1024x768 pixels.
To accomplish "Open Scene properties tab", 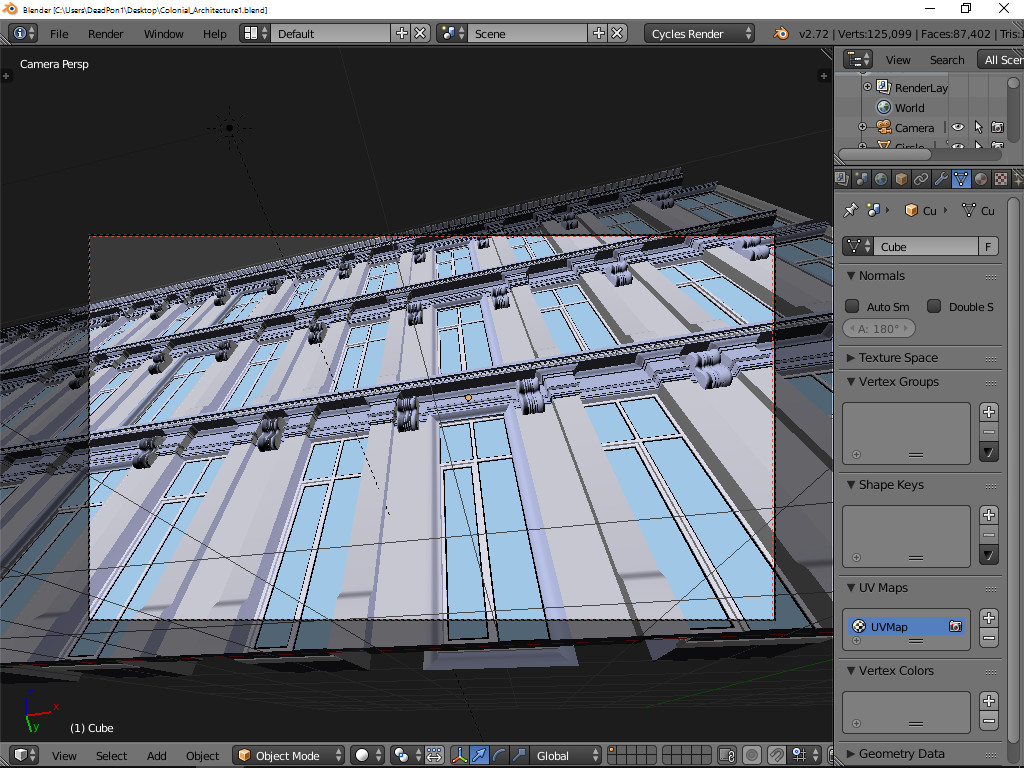I will click(861, 179).
